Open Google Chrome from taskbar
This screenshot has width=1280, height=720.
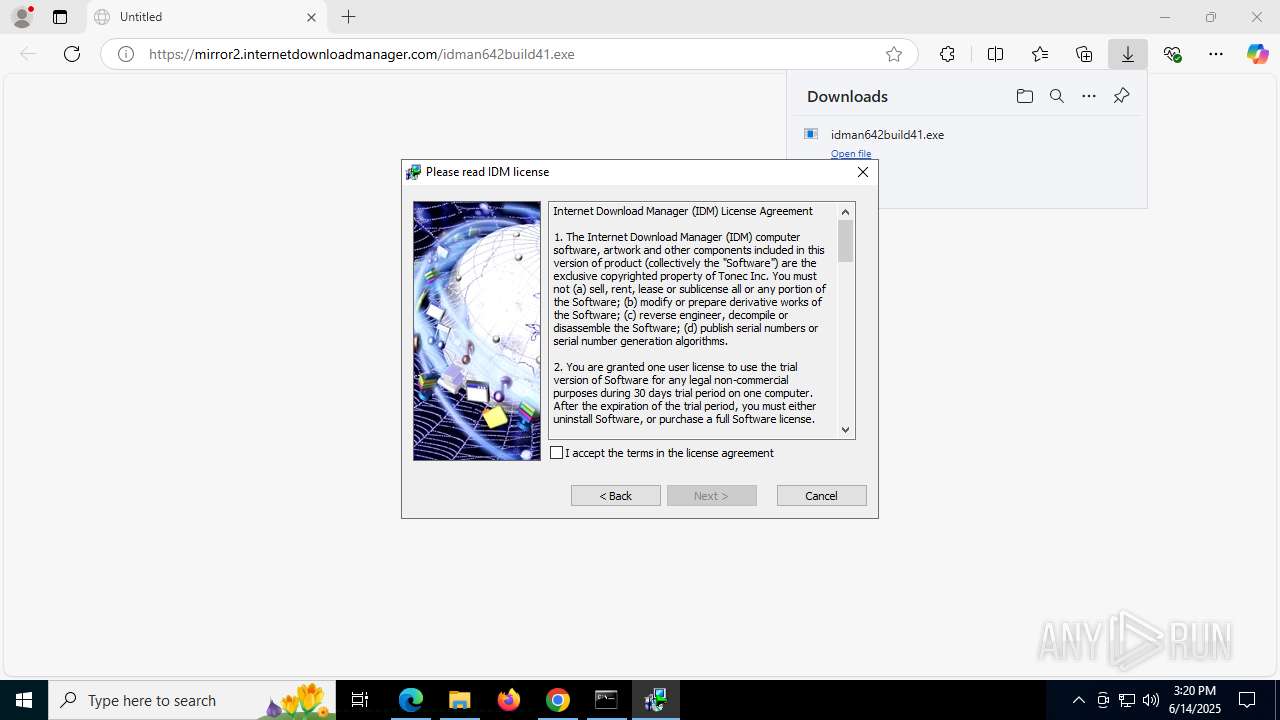[558, 700]
